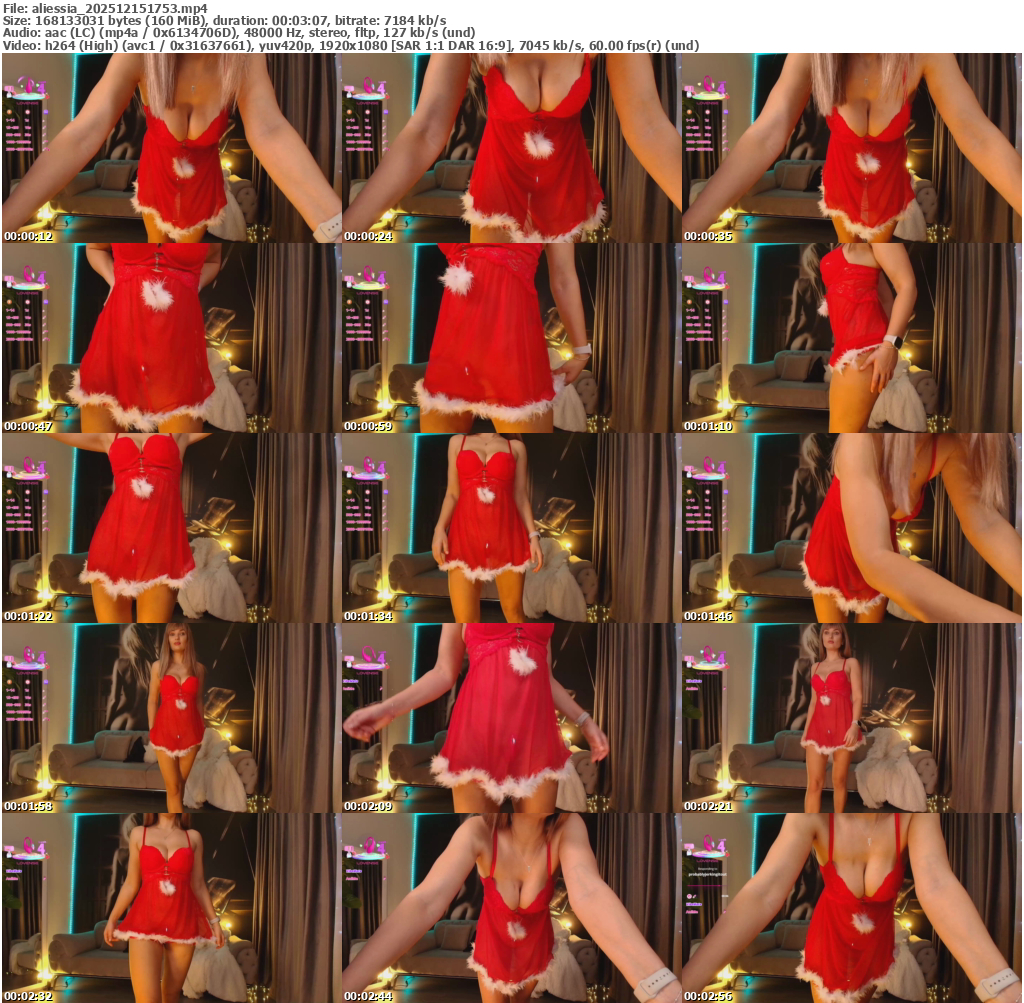Select the frame marked 00:01:34
This screenshot has height=1003, width=1024.
pos(511,528)
